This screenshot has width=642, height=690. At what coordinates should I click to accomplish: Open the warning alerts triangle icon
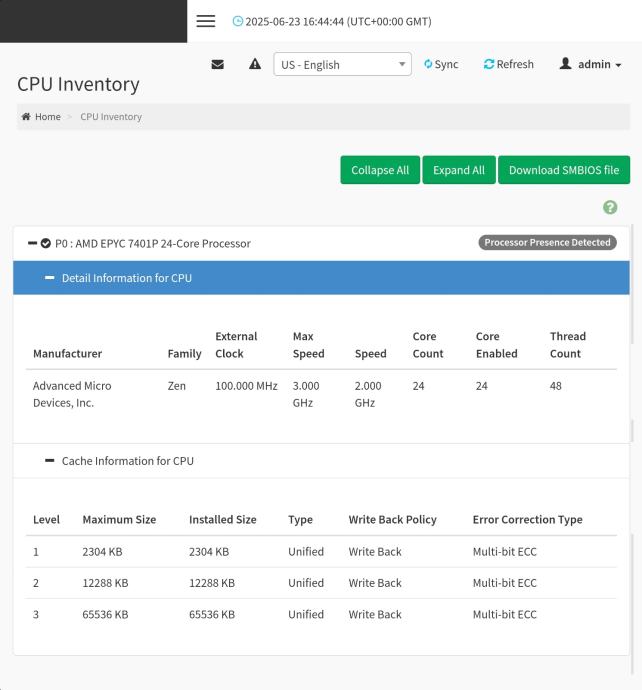(x=255, y=65)
